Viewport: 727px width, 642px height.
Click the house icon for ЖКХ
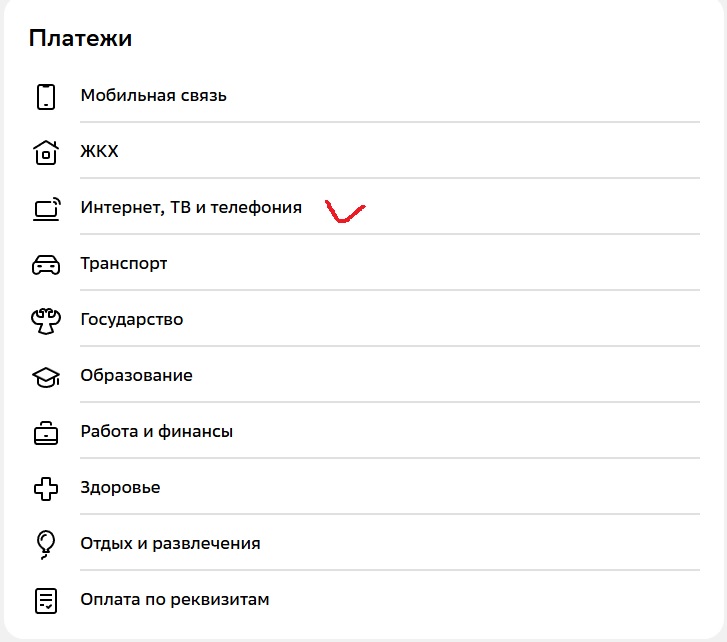[46, 152]
